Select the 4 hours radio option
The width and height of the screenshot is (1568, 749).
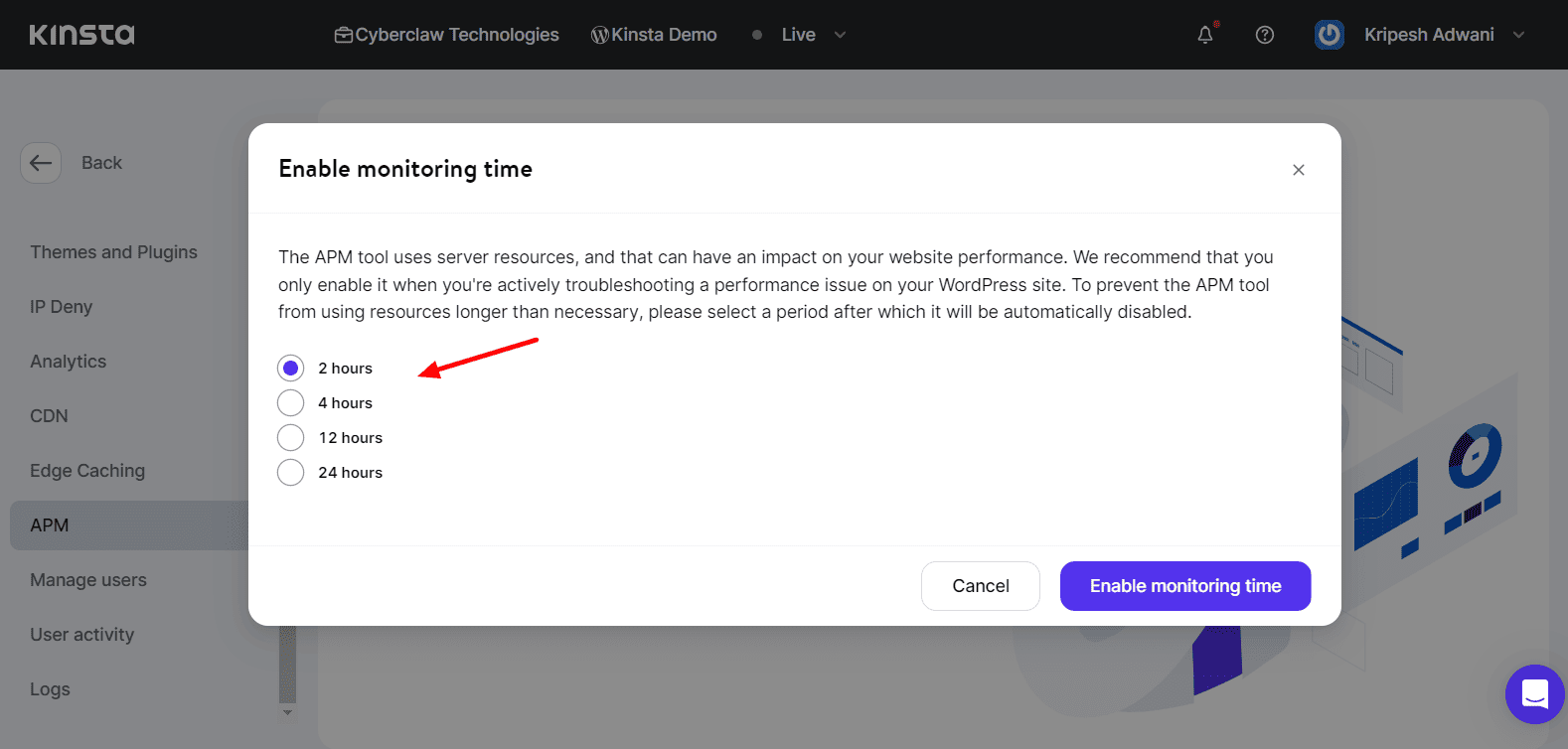(x=291, y=403)
